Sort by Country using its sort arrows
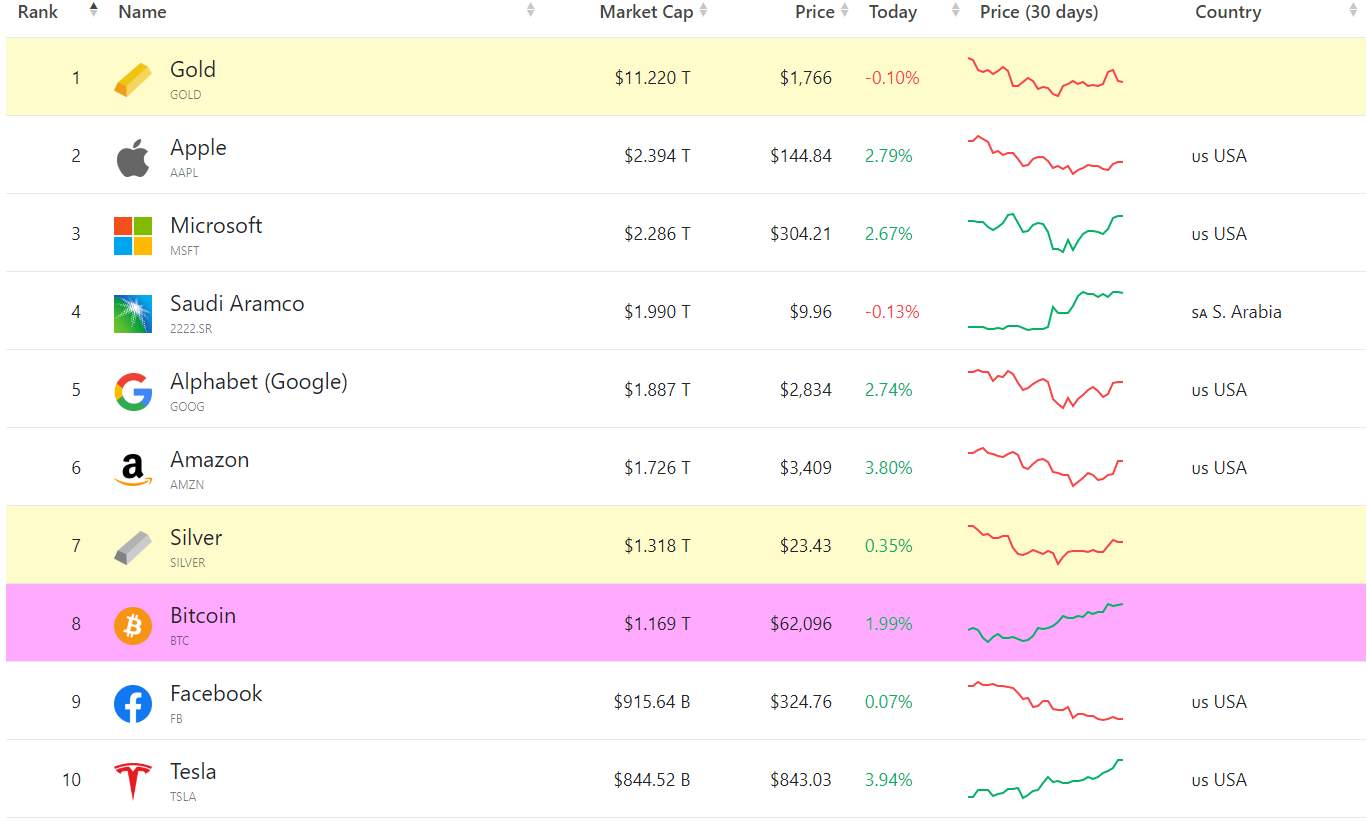Viewport: 1367px width, 821px height. (x=1353, y=10)
